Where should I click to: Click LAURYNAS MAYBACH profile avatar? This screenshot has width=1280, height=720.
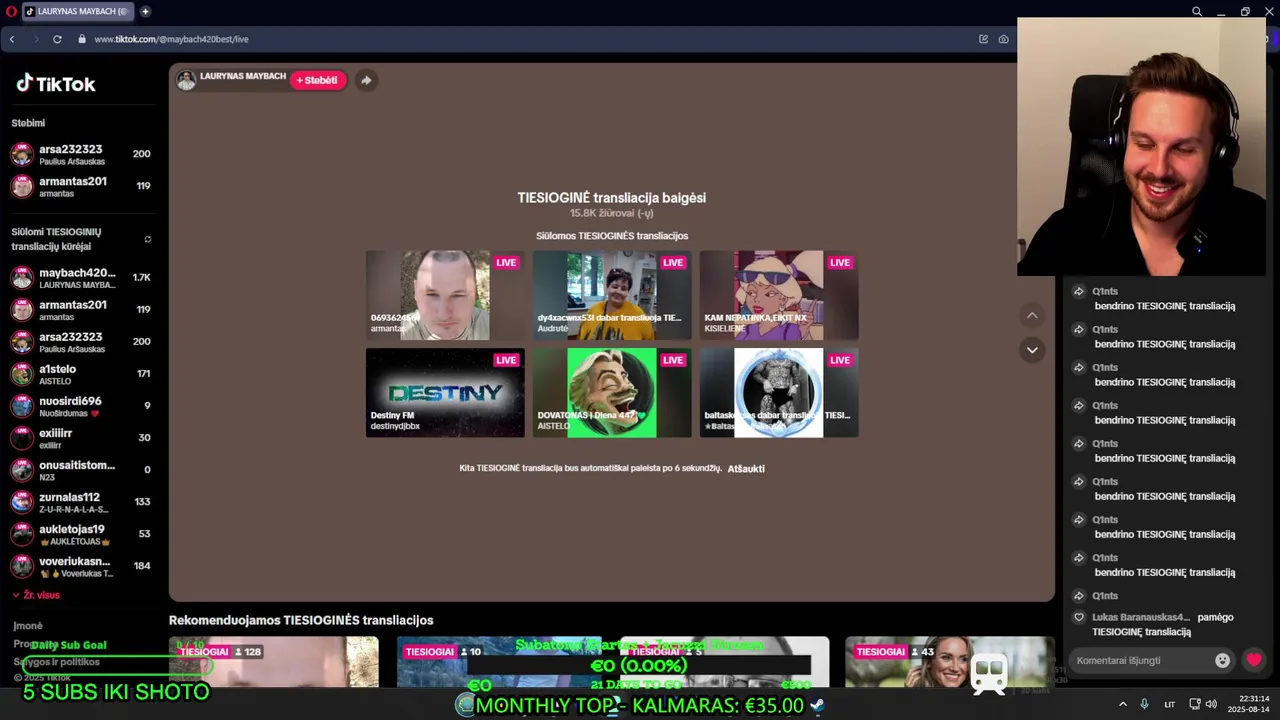[x=186, y=80]
